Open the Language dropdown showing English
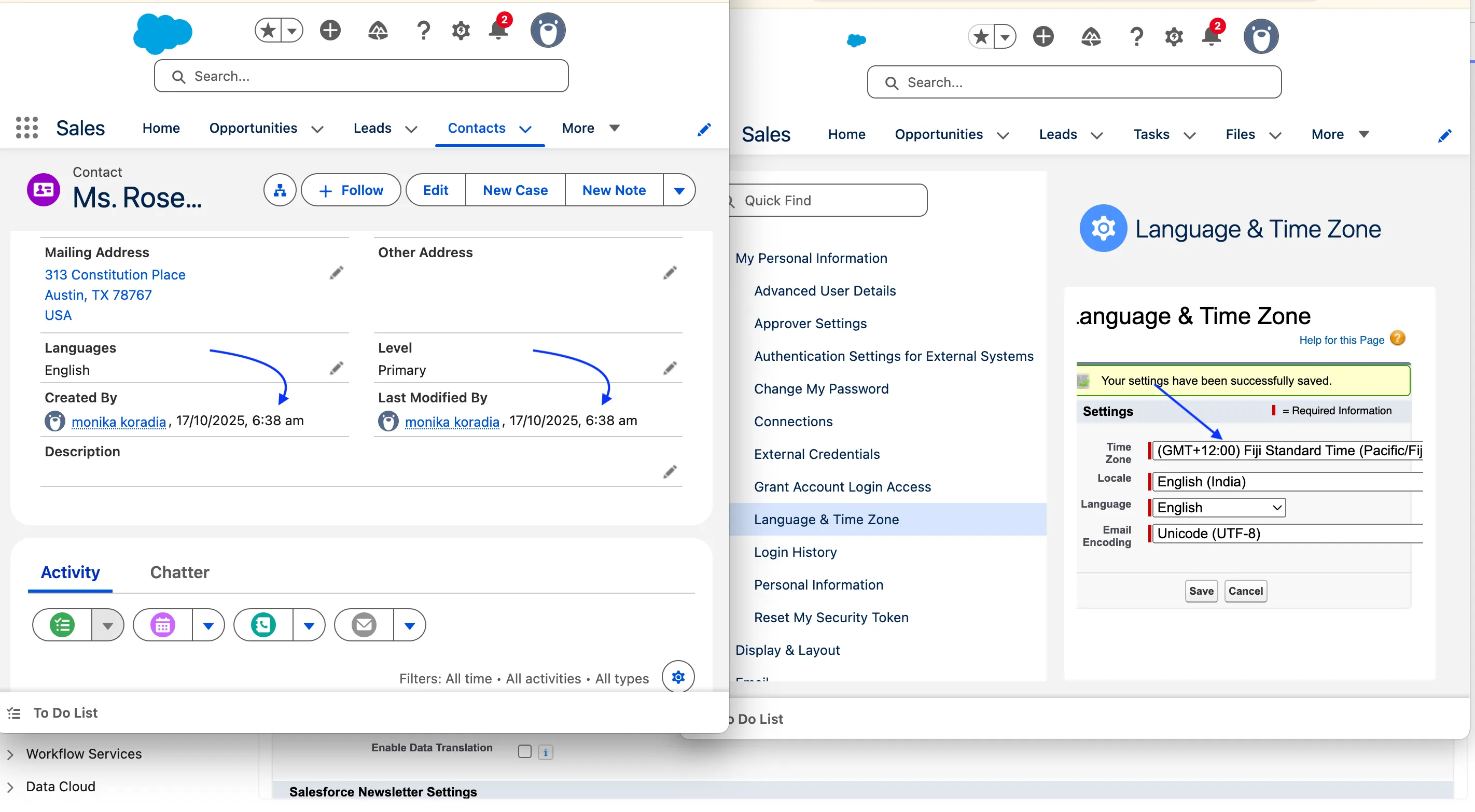Viewport: 1475px width, 812px height. coord(1218,507)
